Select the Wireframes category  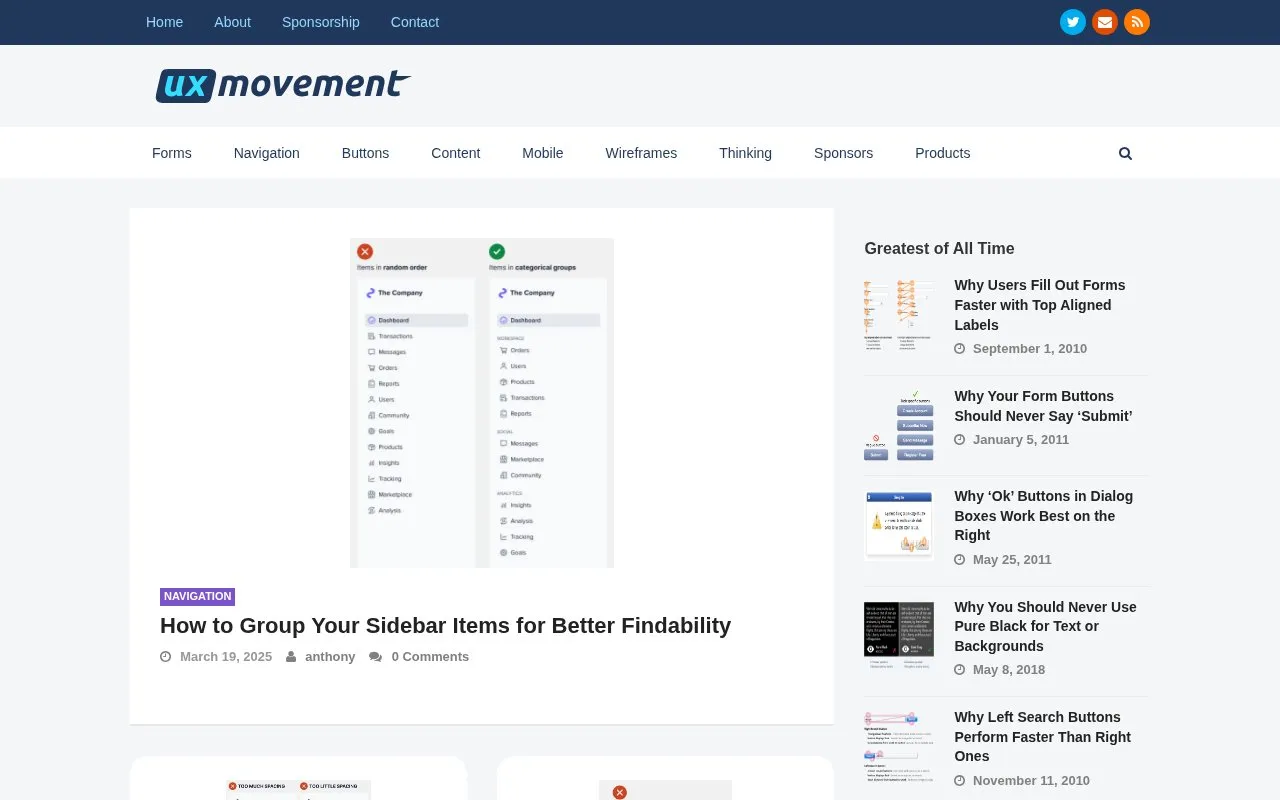(641, 153)
